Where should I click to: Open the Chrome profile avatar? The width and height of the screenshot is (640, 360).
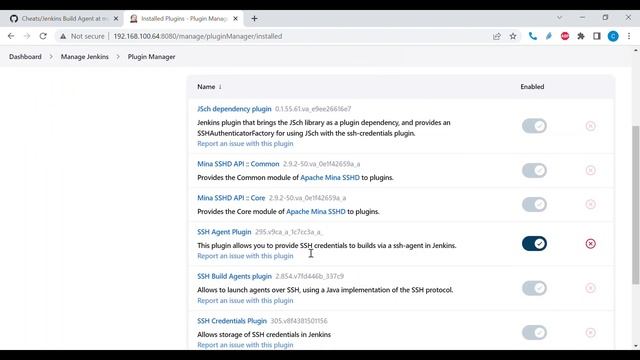coord(613,36)
